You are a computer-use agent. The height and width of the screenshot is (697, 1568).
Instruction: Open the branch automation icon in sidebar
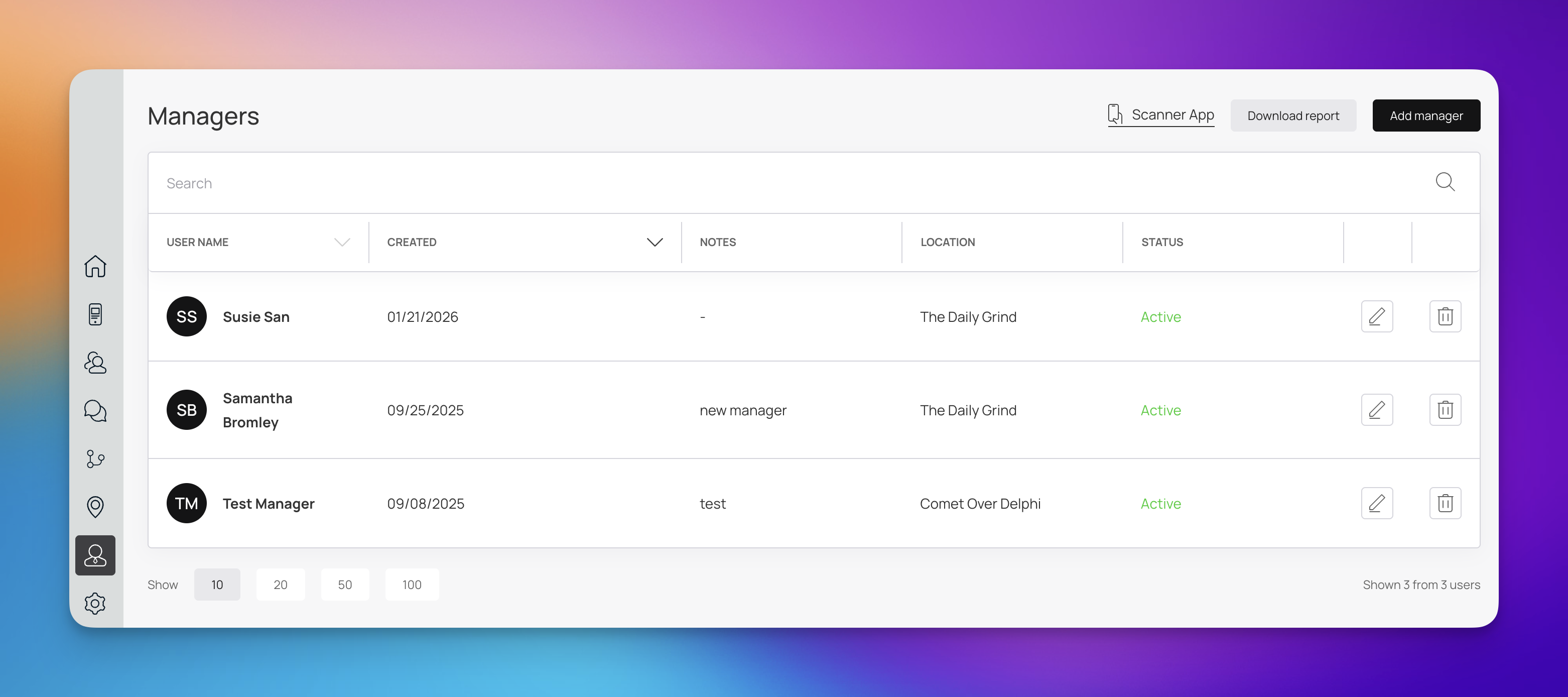(x=95, y=458)
